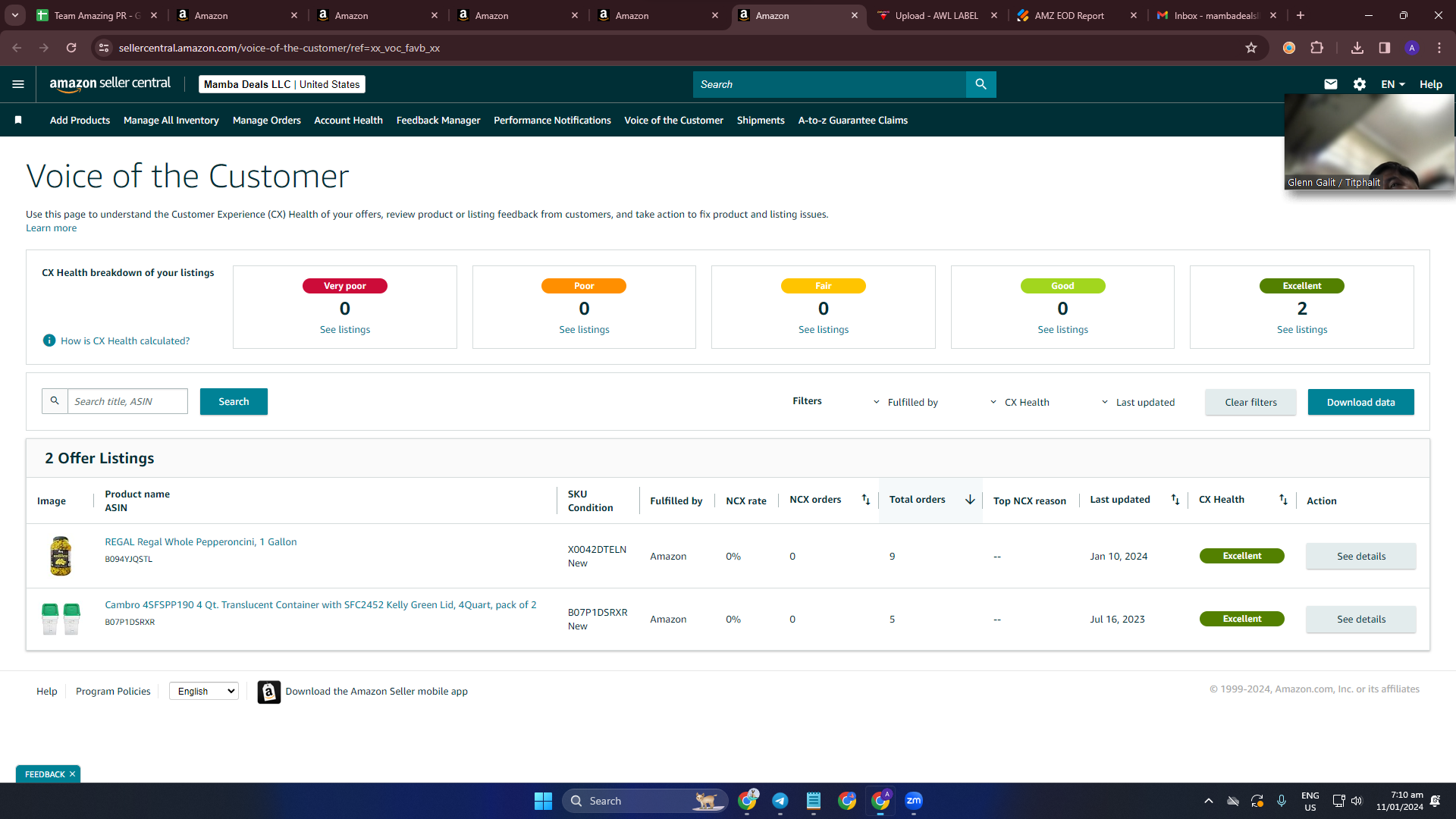Open the Chrome downloads icon
This screenshot has width=1456, height=819.
point(1357,48)
